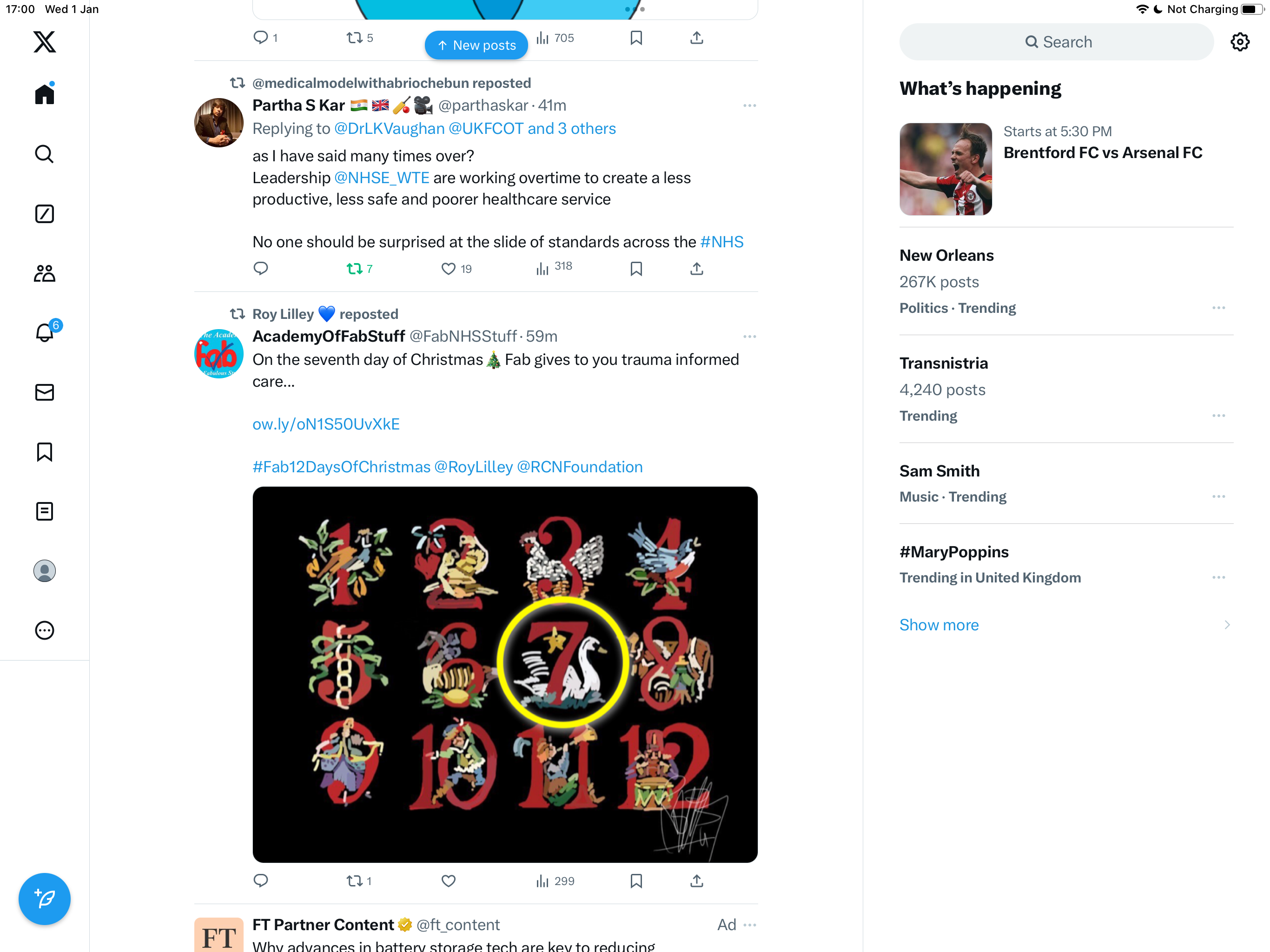1270x952 pixels.
Task: Open Messages envelope icon
Action: tap(44, 392)
